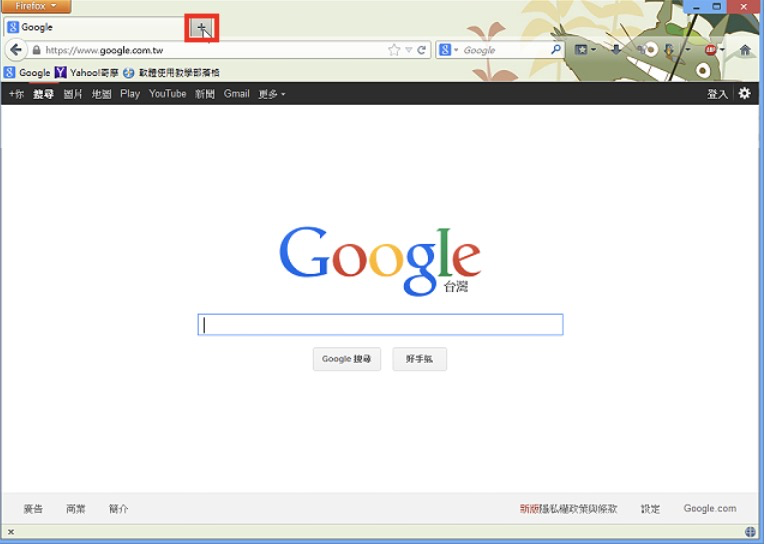766x544 pixels.
Task: Open the bookmarks menu toolbar icon
Action: (581, 50)
